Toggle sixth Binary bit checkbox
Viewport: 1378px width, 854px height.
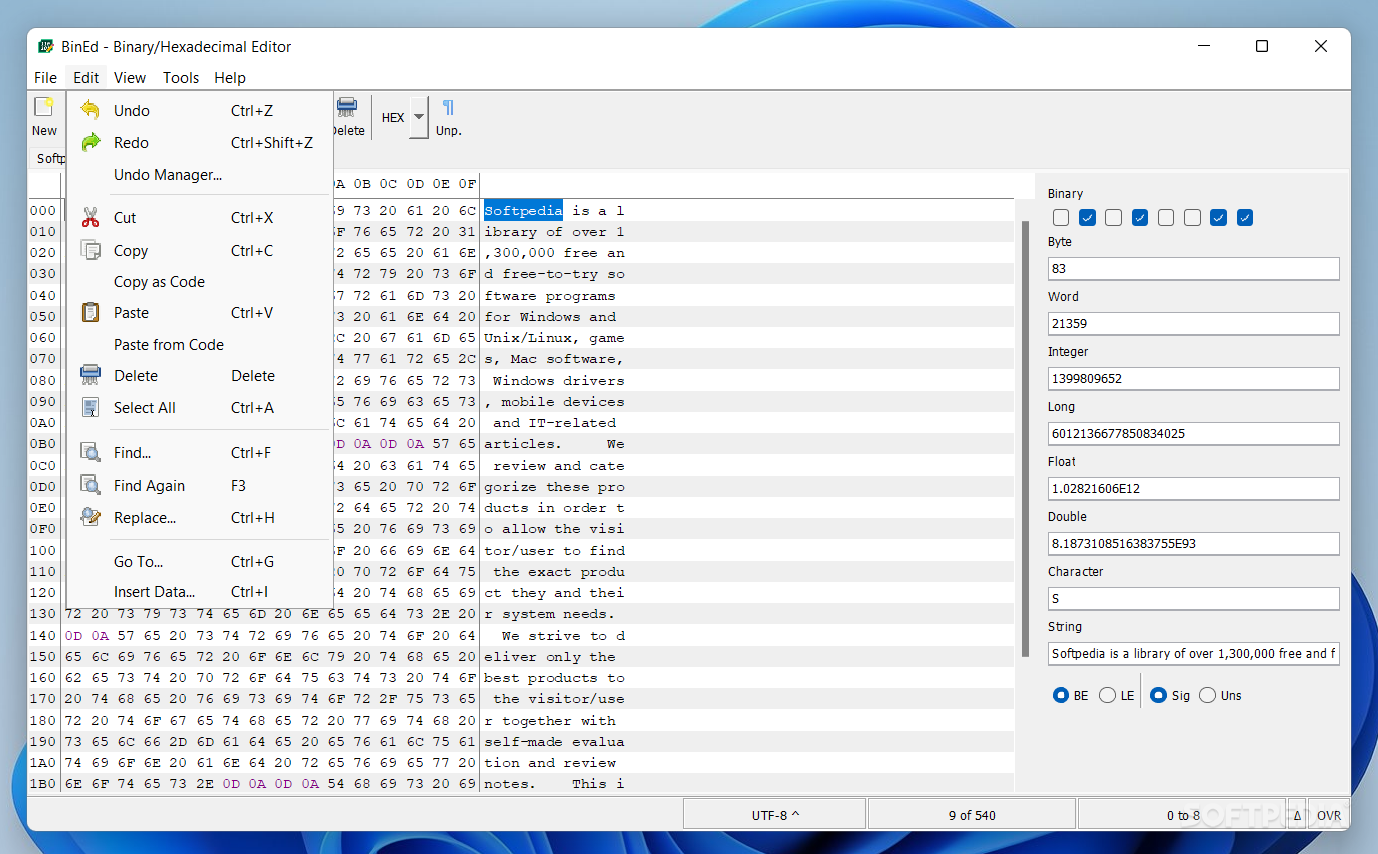pos(1192,218)
